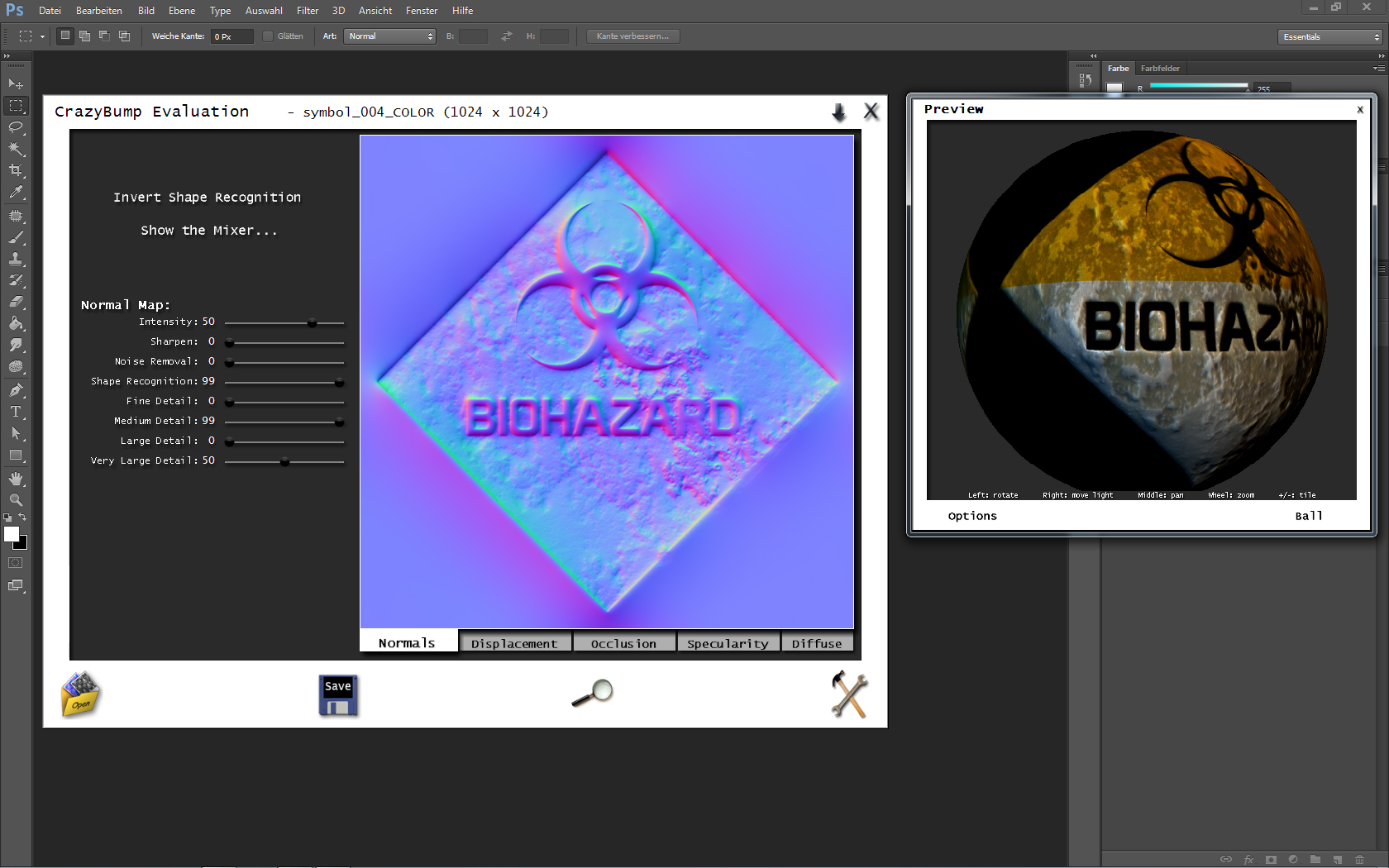Open CrazyBump settings hammer and wrench icon
Screen dimensions: 1389x868
(x=849, y=694)
